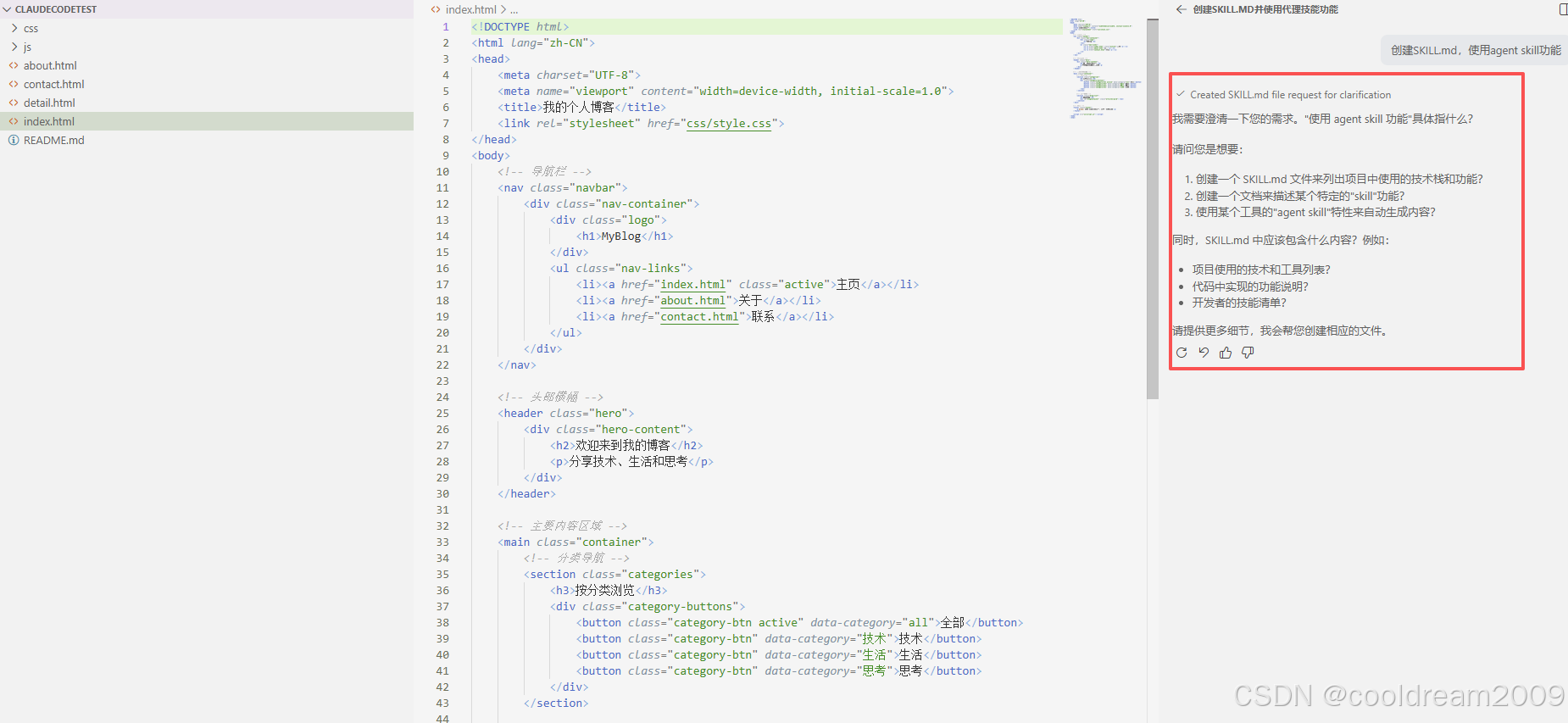Click line number 25 in the gutter
The width and height of the screenshot is (1568, 723).
pos(442,414)
